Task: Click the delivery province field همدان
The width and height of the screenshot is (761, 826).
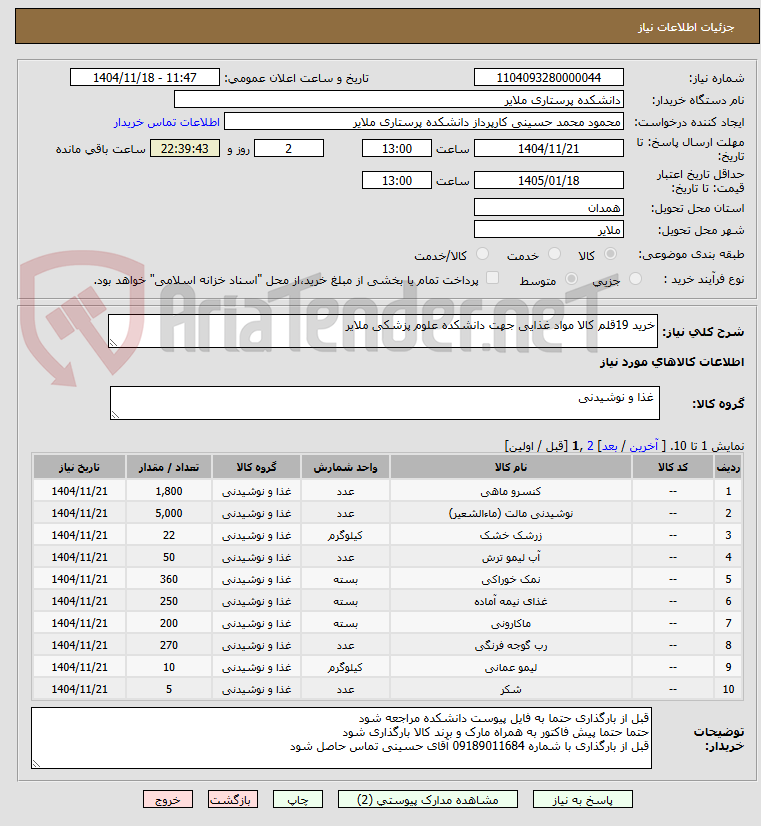Action: 549,207
